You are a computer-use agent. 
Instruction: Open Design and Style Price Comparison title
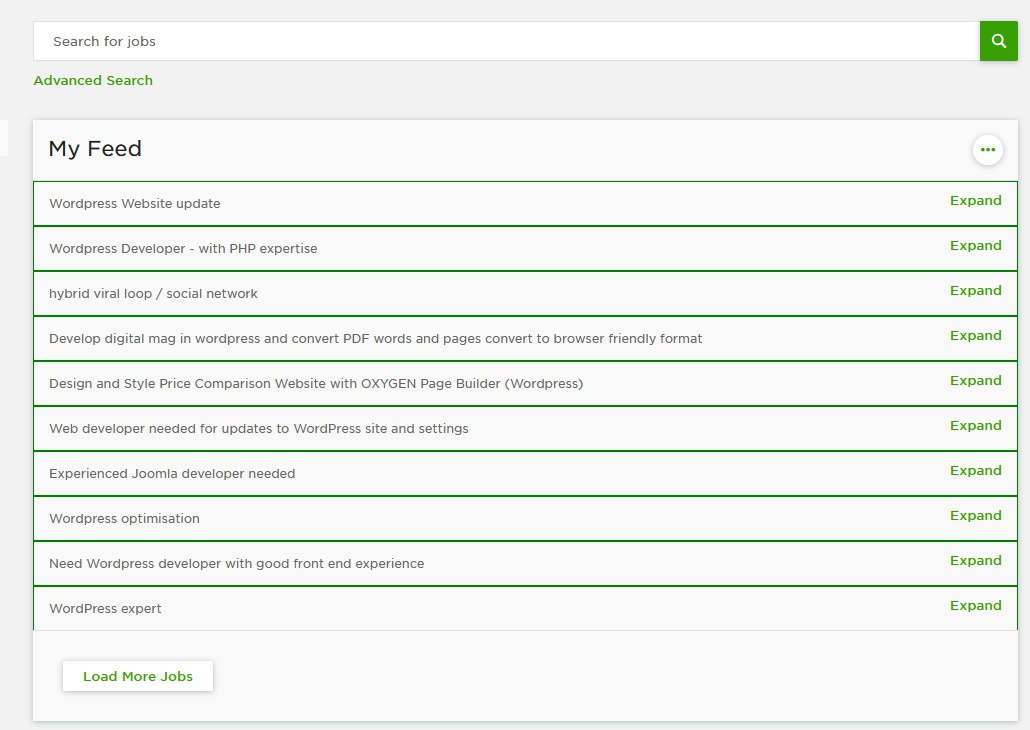[316, 384]
